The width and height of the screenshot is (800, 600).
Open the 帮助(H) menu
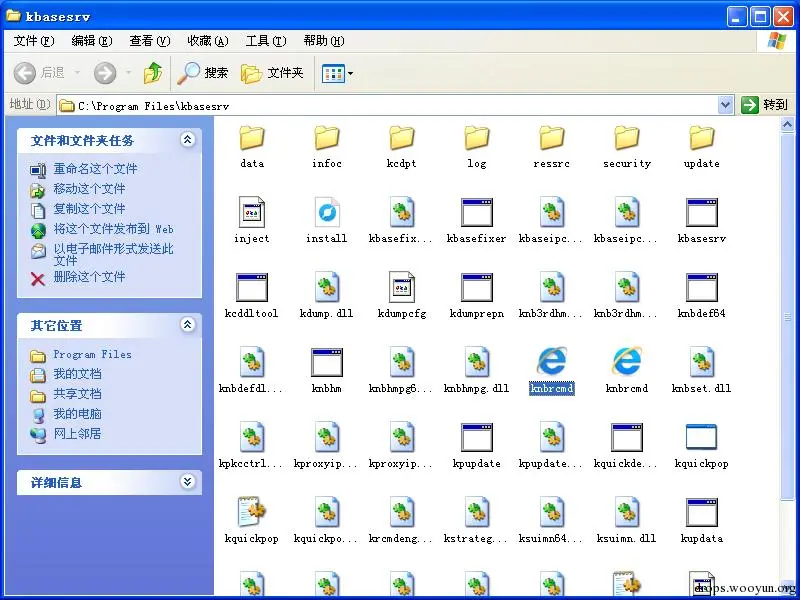coord(324,41)
